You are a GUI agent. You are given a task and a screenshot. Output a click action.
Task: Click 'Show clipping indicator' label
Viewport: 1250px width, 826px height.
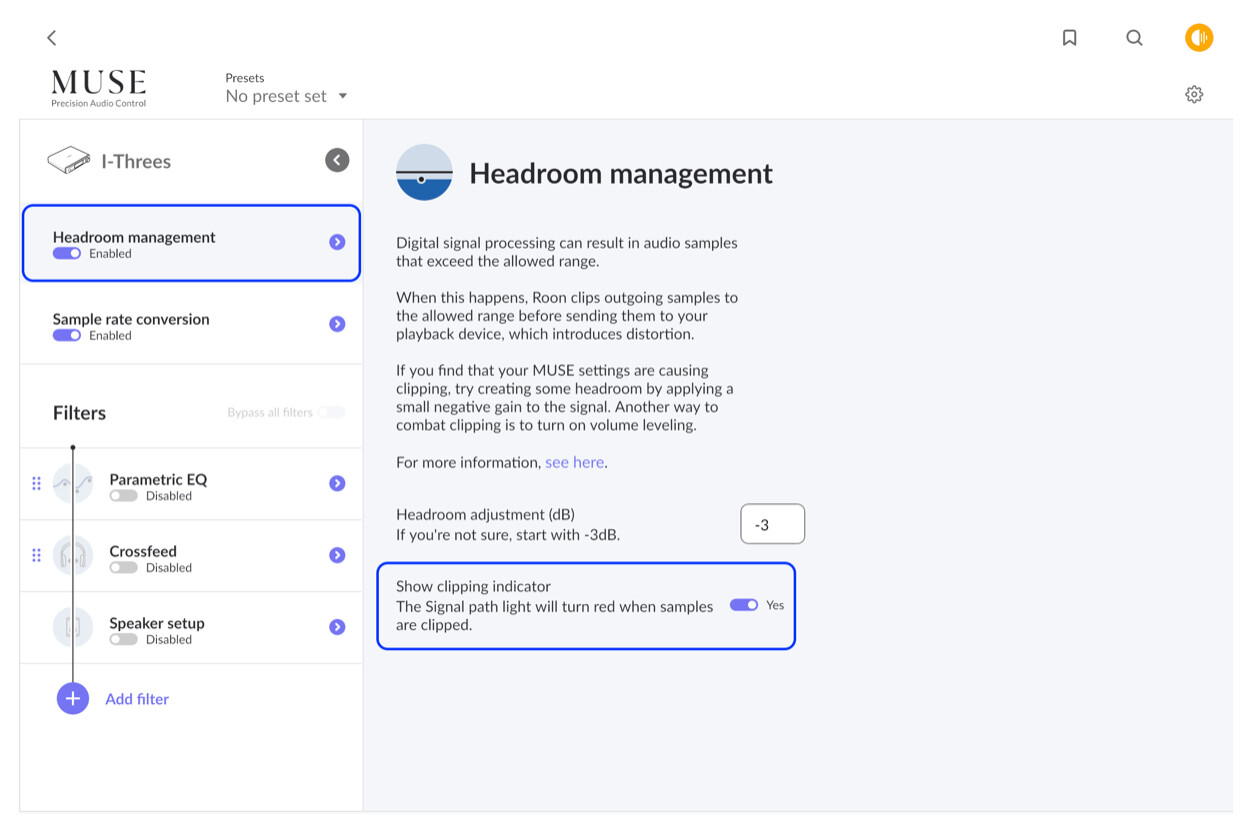point(473,586)
